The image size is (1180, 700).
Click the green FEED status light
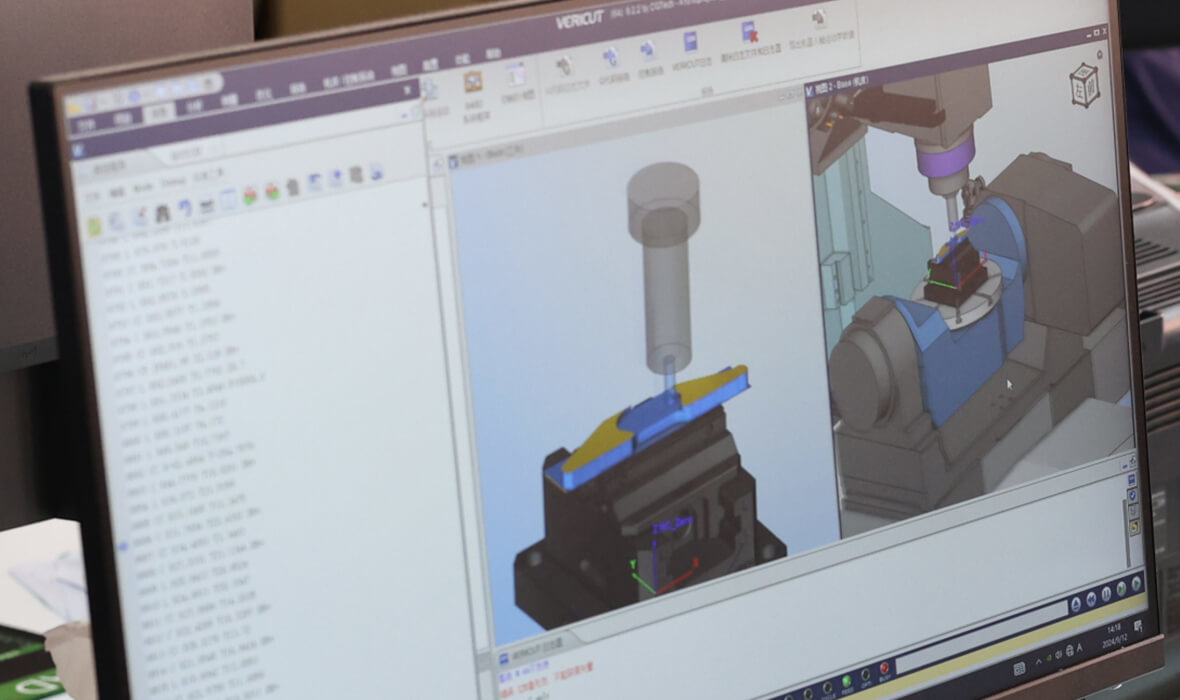(x=847, y=681)
